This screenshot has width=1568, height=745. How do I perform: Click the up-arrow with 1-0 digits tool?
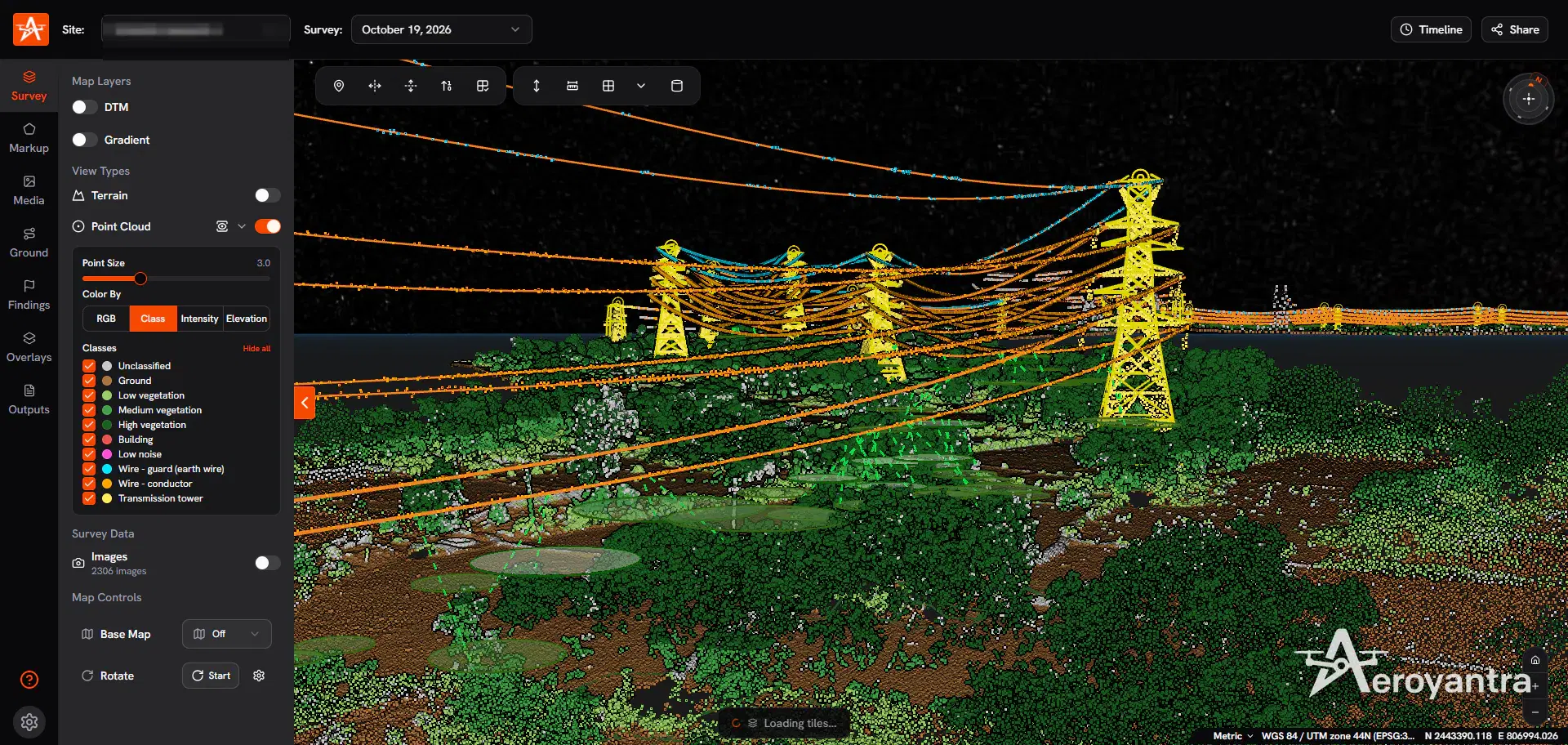[x=447, y=86]
